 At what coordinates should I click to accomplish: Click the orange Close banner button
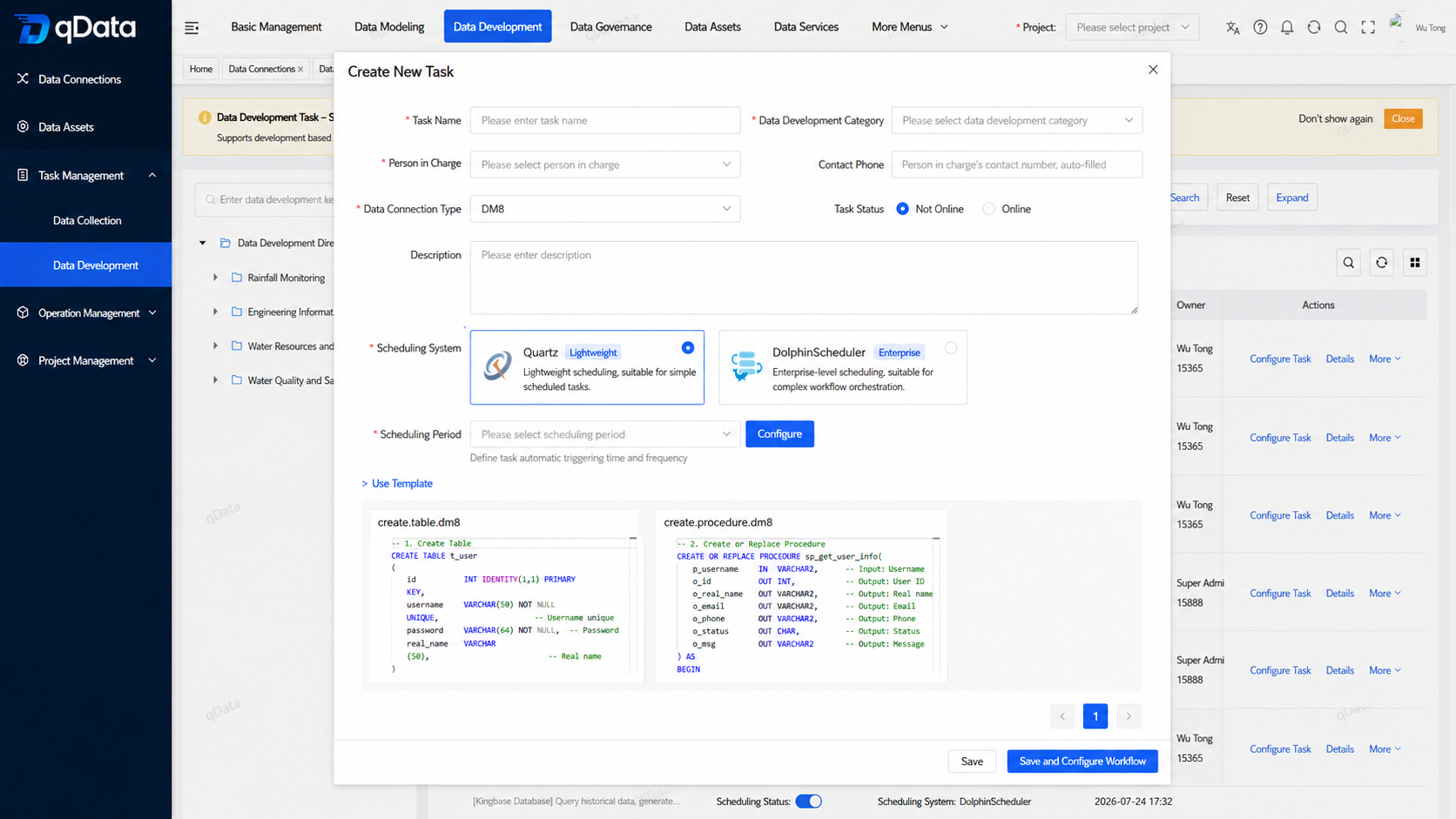click(x=1403, y=118)
